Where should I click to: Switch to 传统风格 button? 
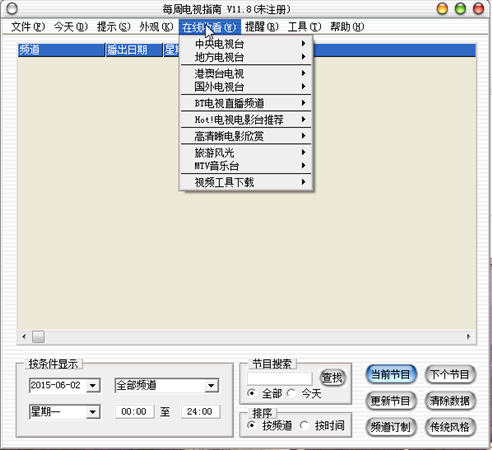(x=450, y=427)
